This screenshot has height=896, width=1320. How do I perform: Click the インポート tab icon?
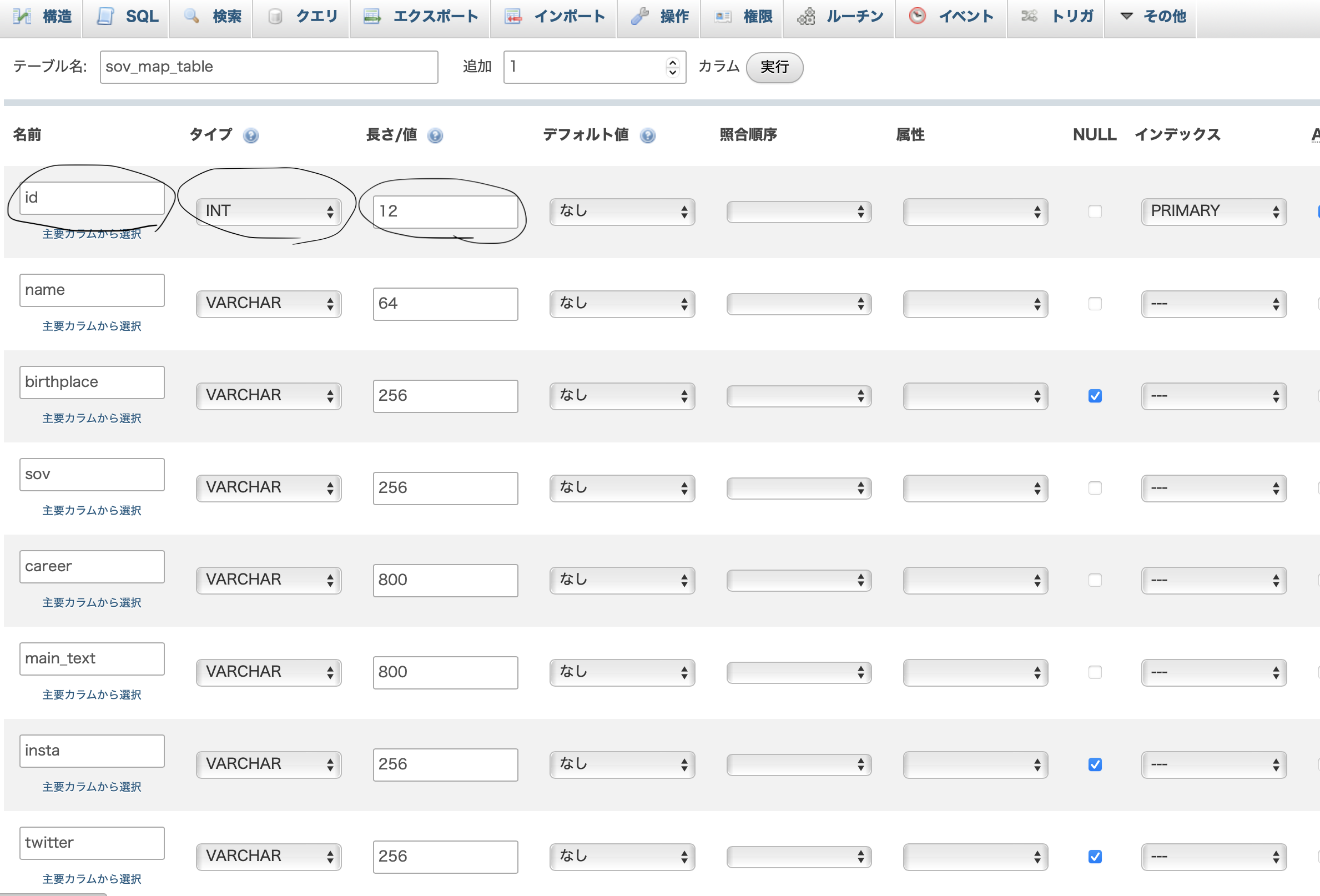click(x=513, y=16)
